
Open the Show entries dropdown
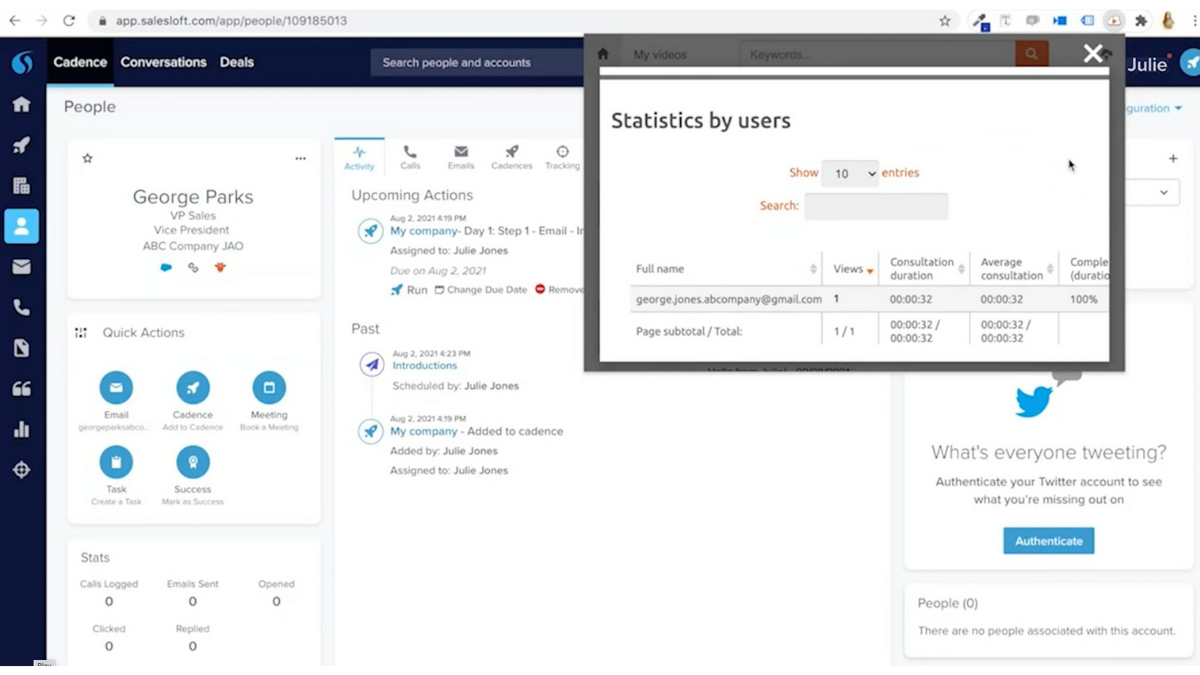point(850,173)
